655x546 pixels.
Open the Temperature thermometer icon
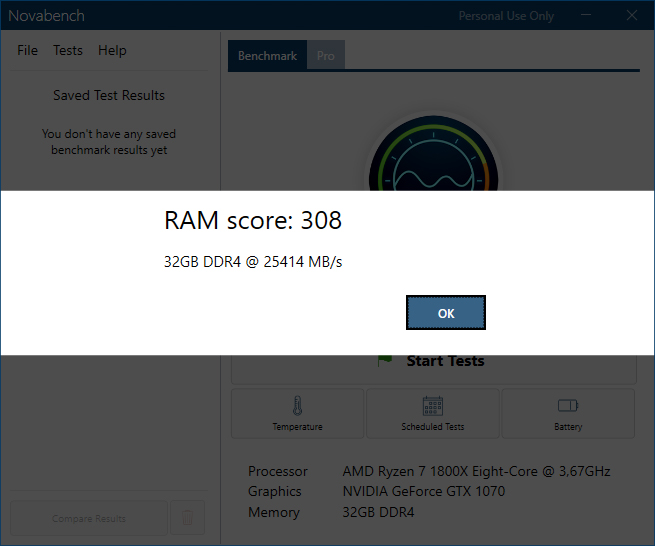(x=297, y=406)
